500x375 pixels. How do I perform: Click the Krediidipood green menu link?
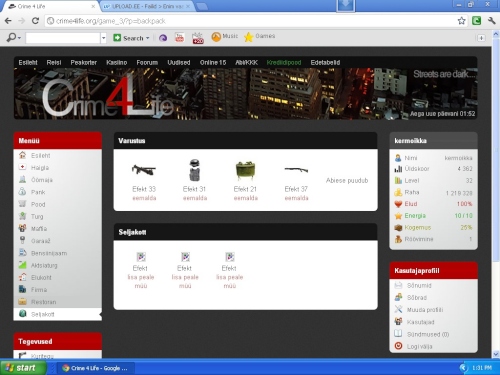click(x=284, y=63)
